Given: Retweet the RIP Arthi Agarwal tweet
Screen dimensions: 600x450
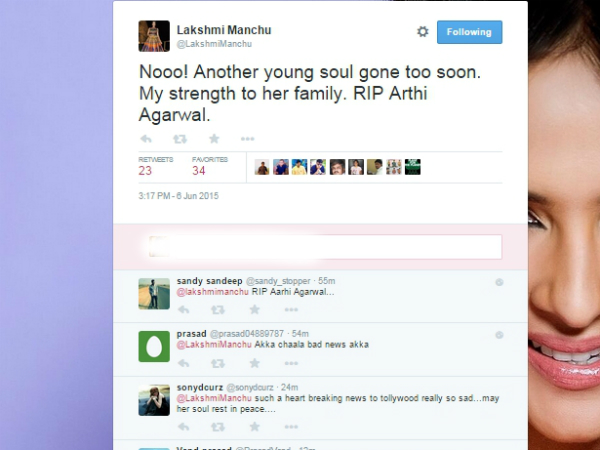Looking at the screenshot, I should (180, 139).
